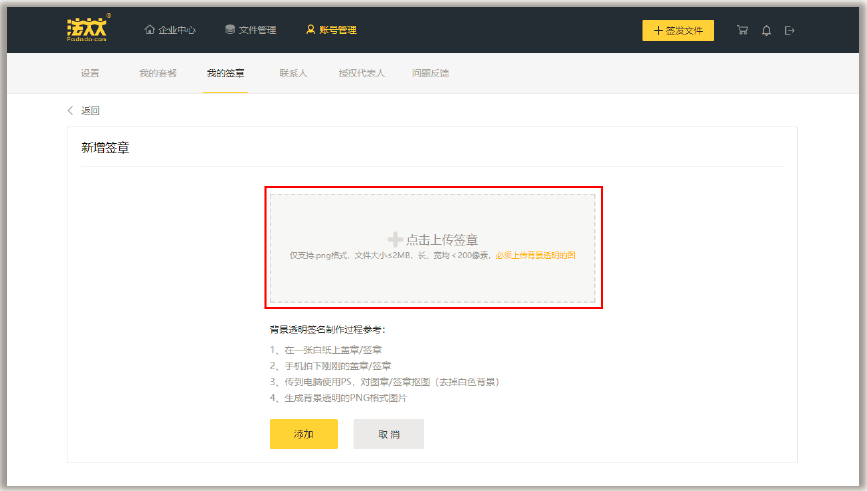Screen dimensions: 867x491
Task: Click the 点击上传签章 upload area
Action: pyautogui.click(x=433, y=248)
